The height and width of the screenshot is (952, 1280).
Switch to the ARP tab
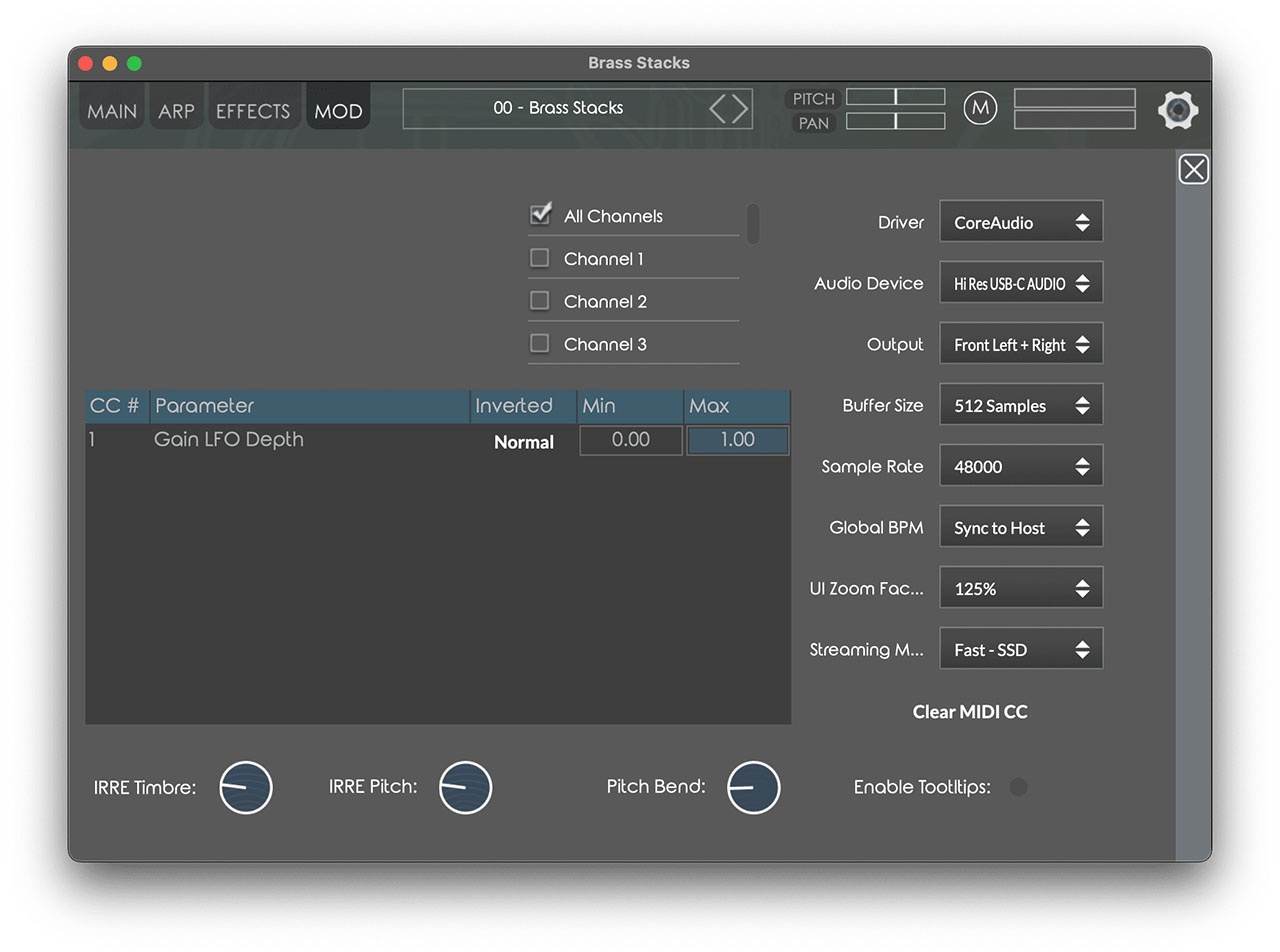point(176,111)
